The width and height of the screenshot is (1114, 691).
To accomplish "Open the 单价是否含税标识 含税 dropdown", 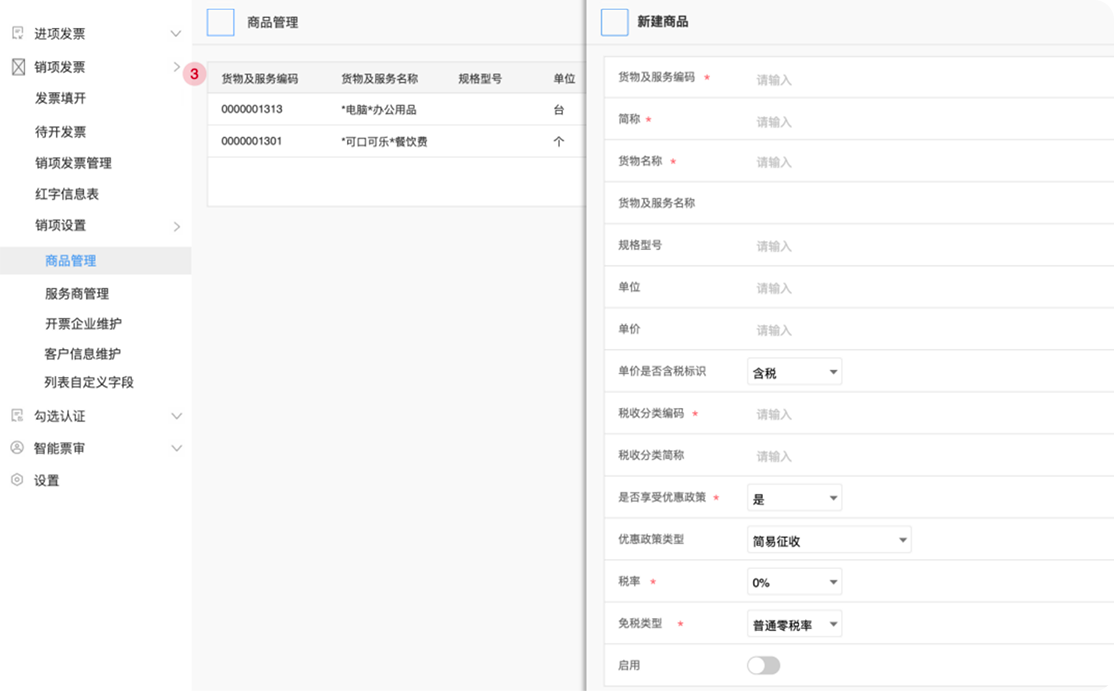I will coord(793,371).
